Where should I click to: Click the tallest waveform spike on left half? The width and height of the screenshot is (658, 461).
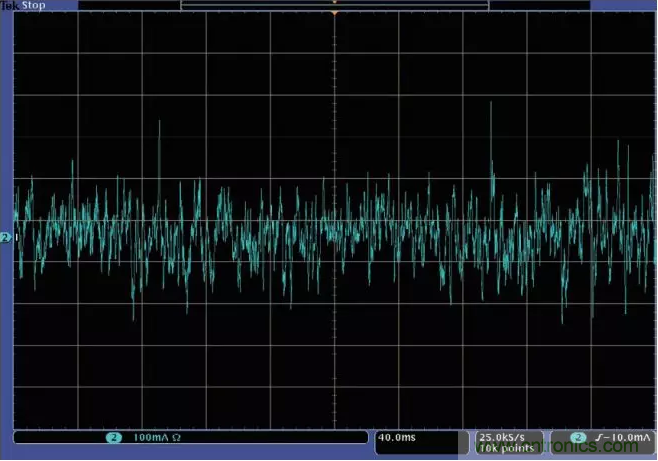tap(159, 123)
